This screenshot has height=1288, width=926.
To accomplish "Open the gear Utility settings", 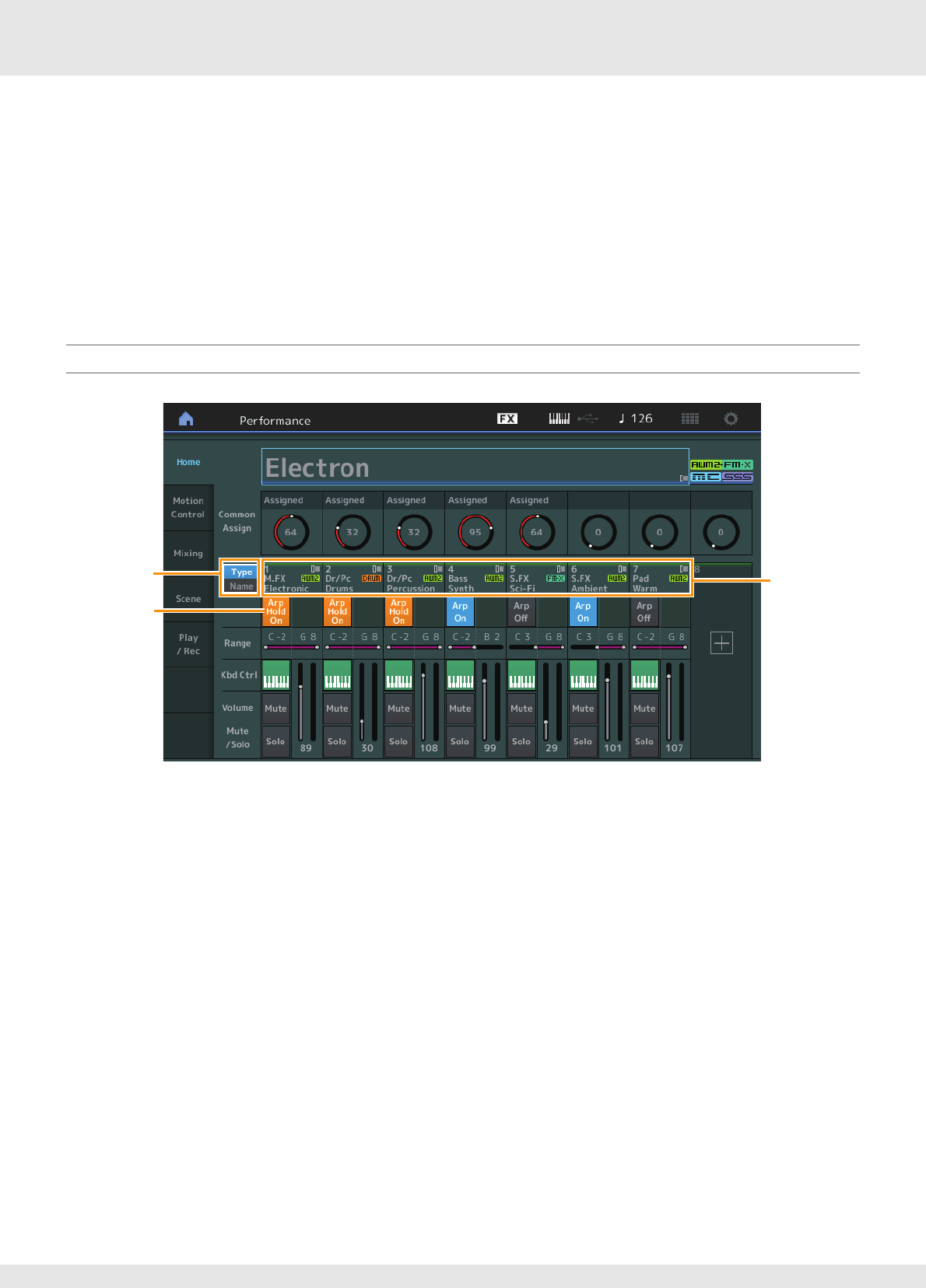I will pyautogui.click(x=731, y=418).
